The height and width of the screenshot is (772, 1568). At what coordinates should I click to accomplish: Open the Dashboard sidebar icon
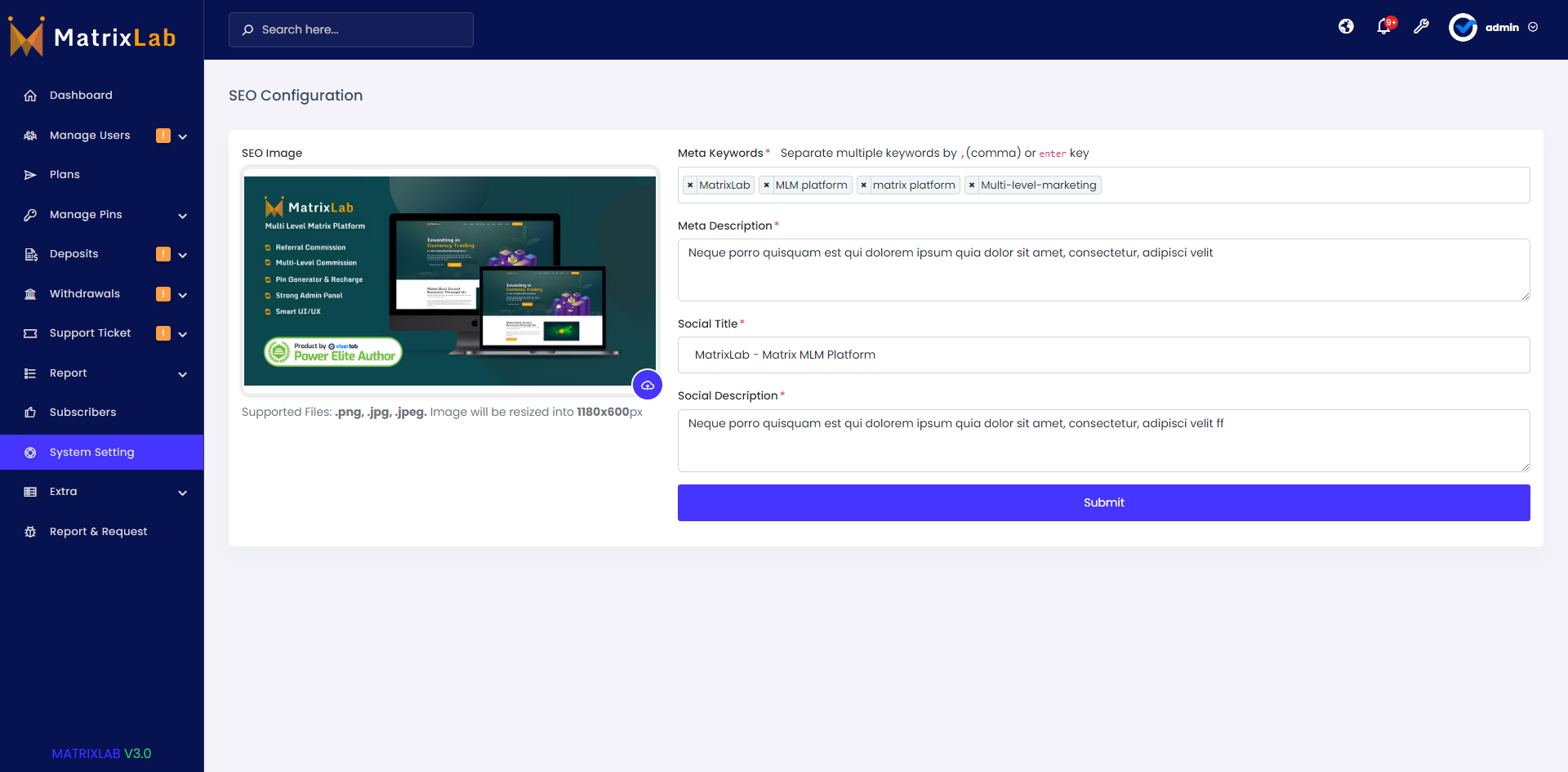coord(30,95)
